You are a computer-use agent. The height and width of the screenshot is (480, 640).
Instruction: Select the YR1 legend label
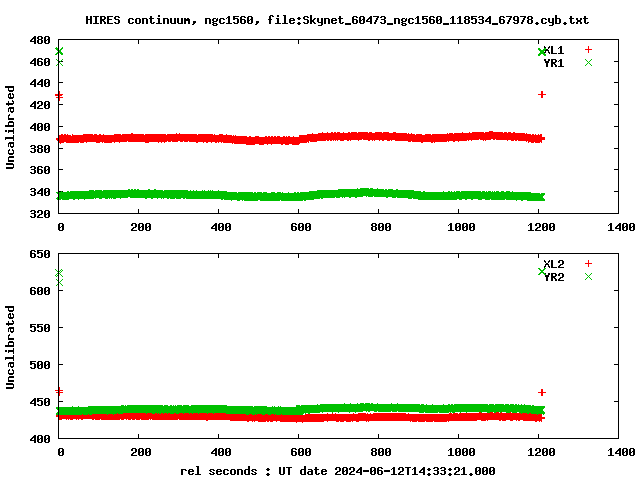coord(554,63)
